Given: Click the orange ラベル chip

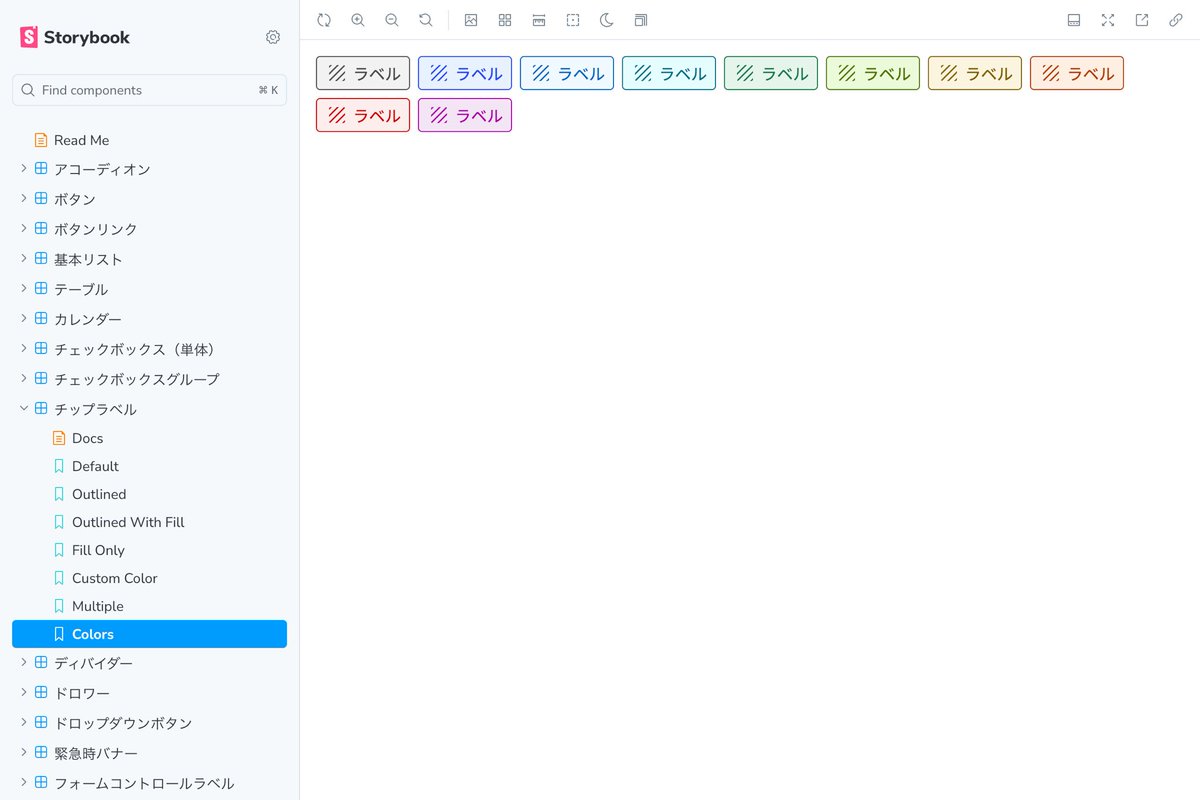Looking at the screenshot, I should [1077, 73].
